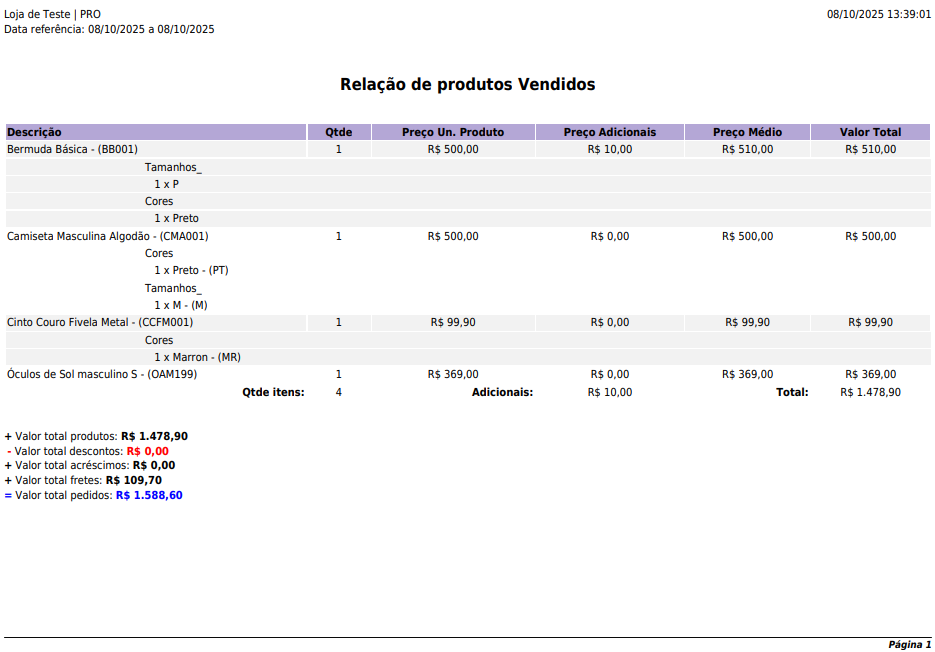Click the Camiseta Masculina Algodão product name
The height and width of the screenshot is (652, 935).
click(x=107, y=236)
